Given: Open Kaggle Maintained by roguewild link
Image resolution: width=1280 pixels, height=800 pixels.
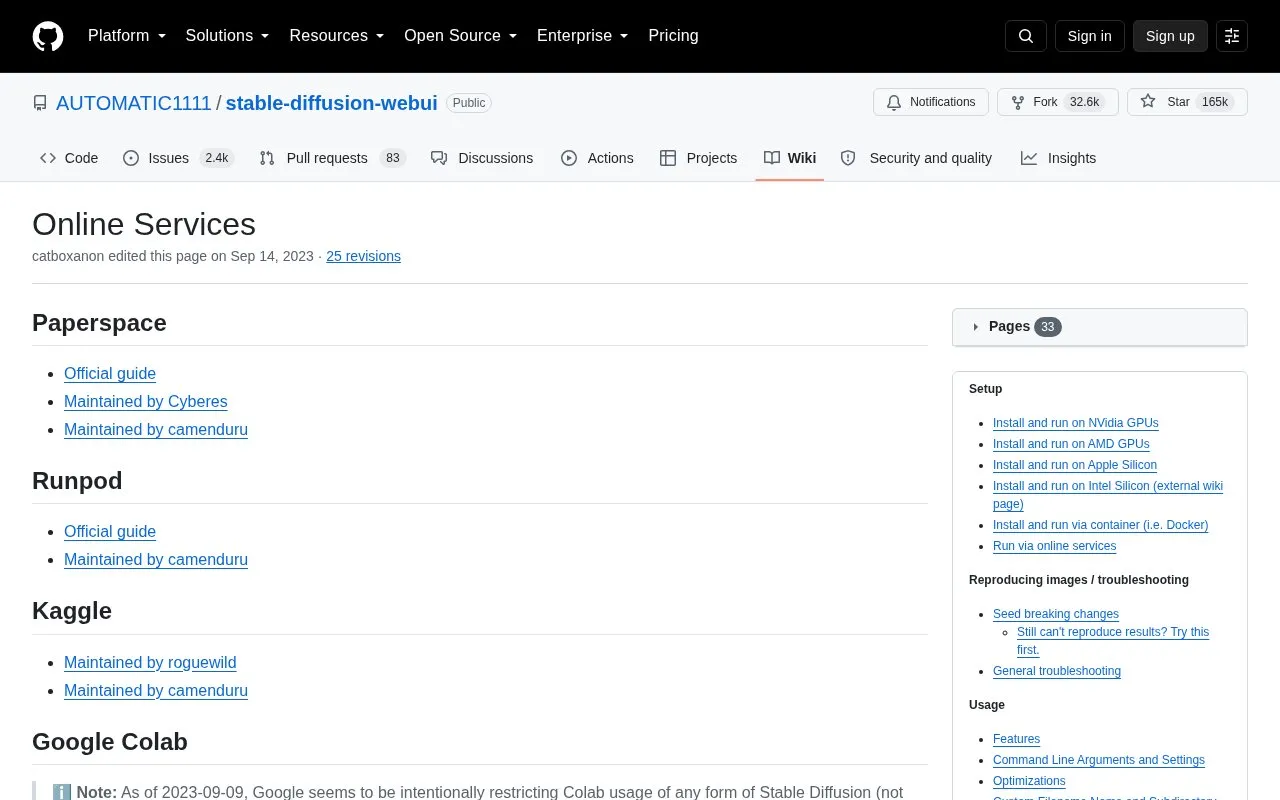Looking at the screenshot, I should 150,662.
